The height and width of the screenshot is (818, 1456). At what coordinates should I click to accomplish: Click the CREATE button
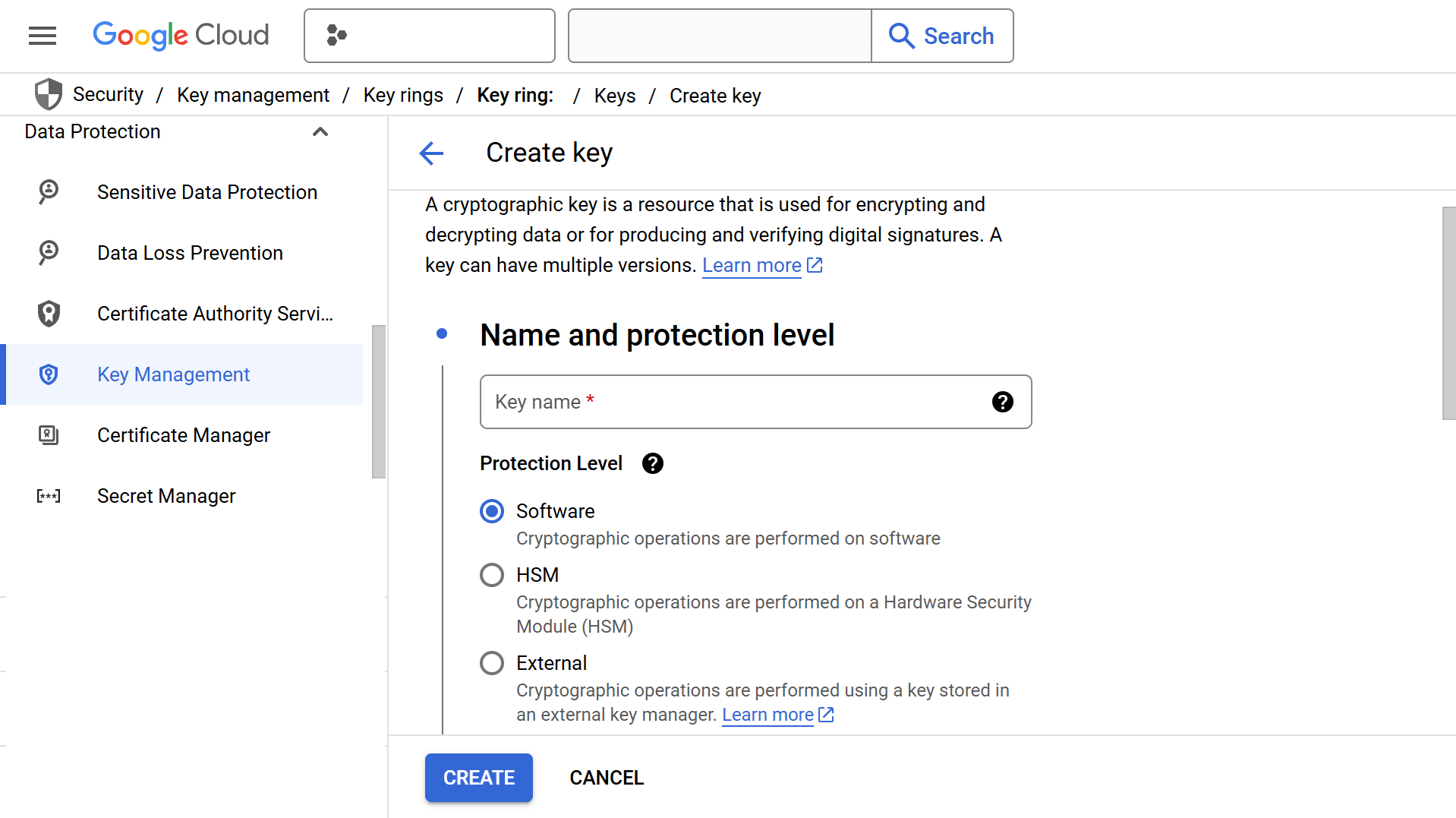478,778
